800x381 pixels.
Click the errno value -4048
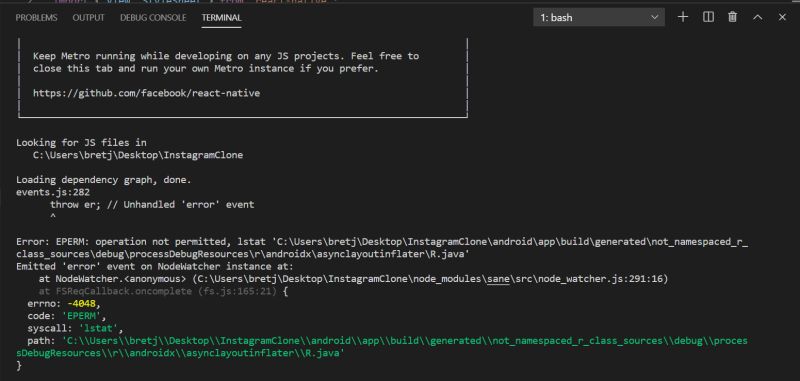(x=81, y=304)
